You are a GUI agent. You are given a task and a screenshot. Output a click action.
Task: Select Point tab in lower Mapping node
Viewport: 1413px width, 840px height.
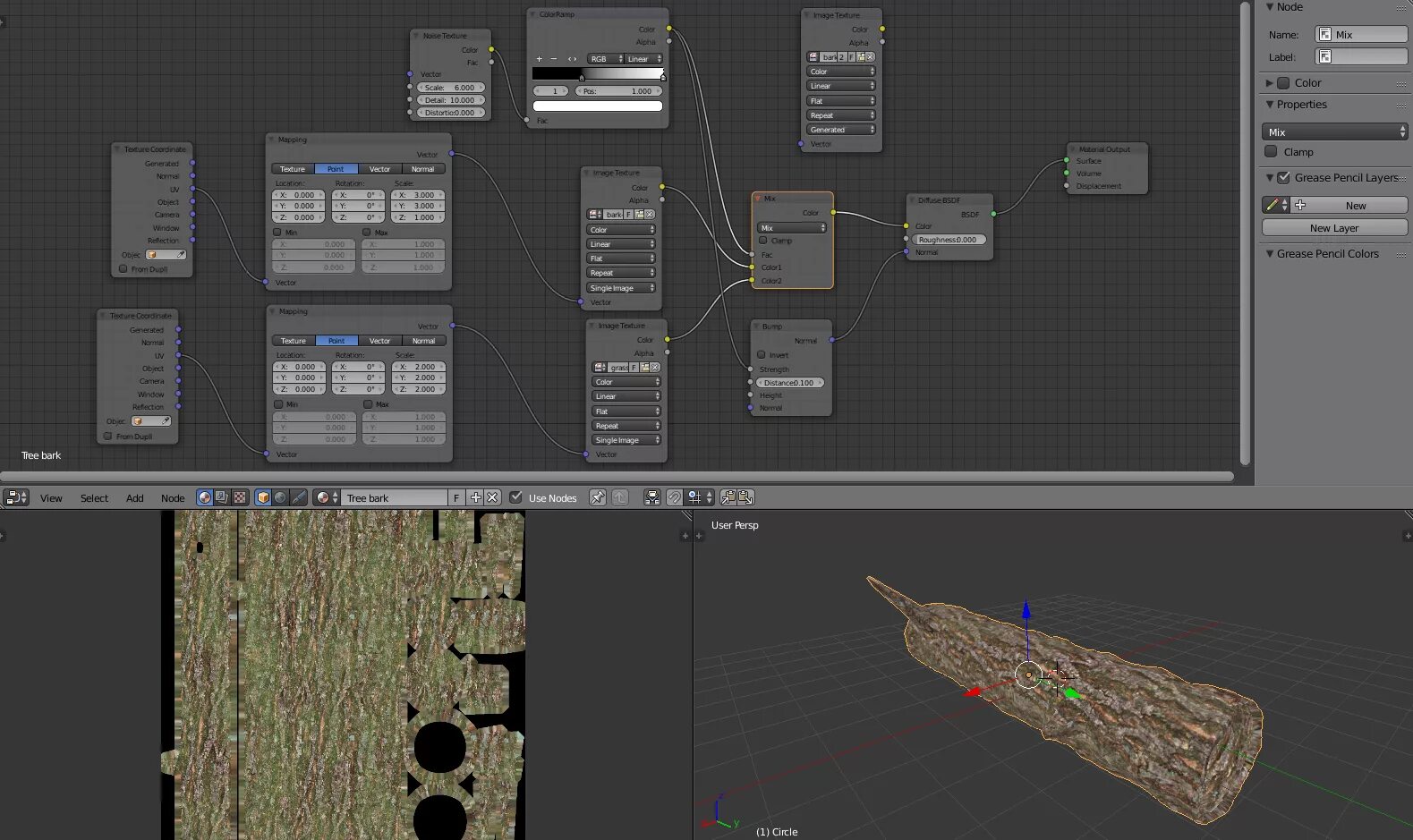[x=336, y=341]
